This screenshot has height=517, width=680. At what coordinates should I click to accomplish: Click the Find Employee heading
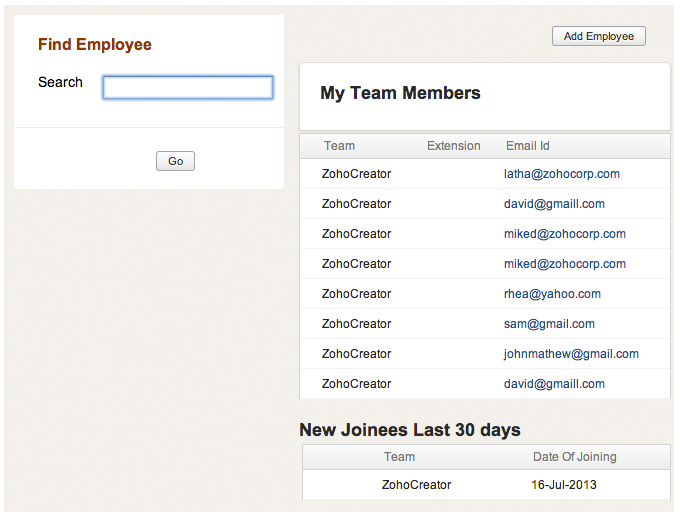(95, 45)
